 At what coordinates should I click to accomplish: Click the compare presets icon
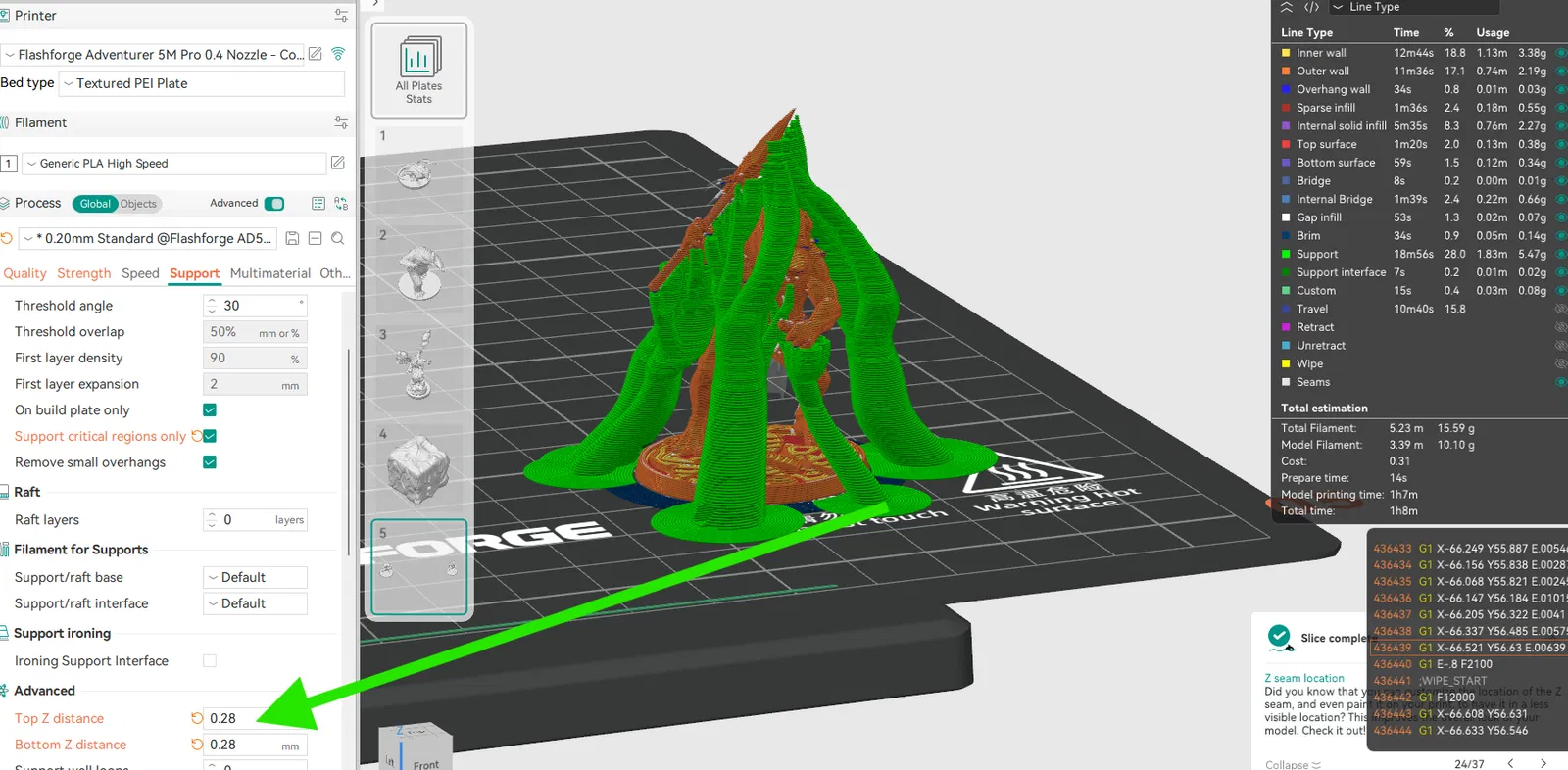point(341,204)
